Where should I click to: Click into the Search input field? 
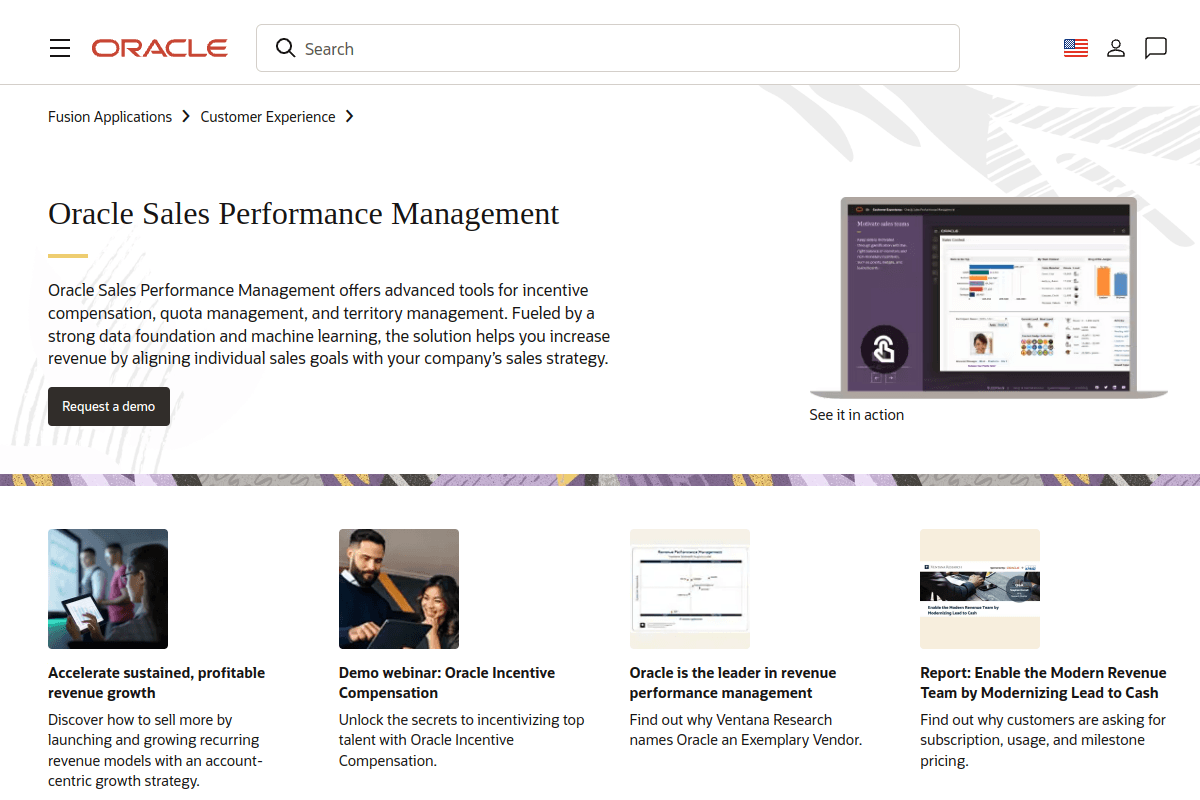pyautogui.click(x=608, y=48)
